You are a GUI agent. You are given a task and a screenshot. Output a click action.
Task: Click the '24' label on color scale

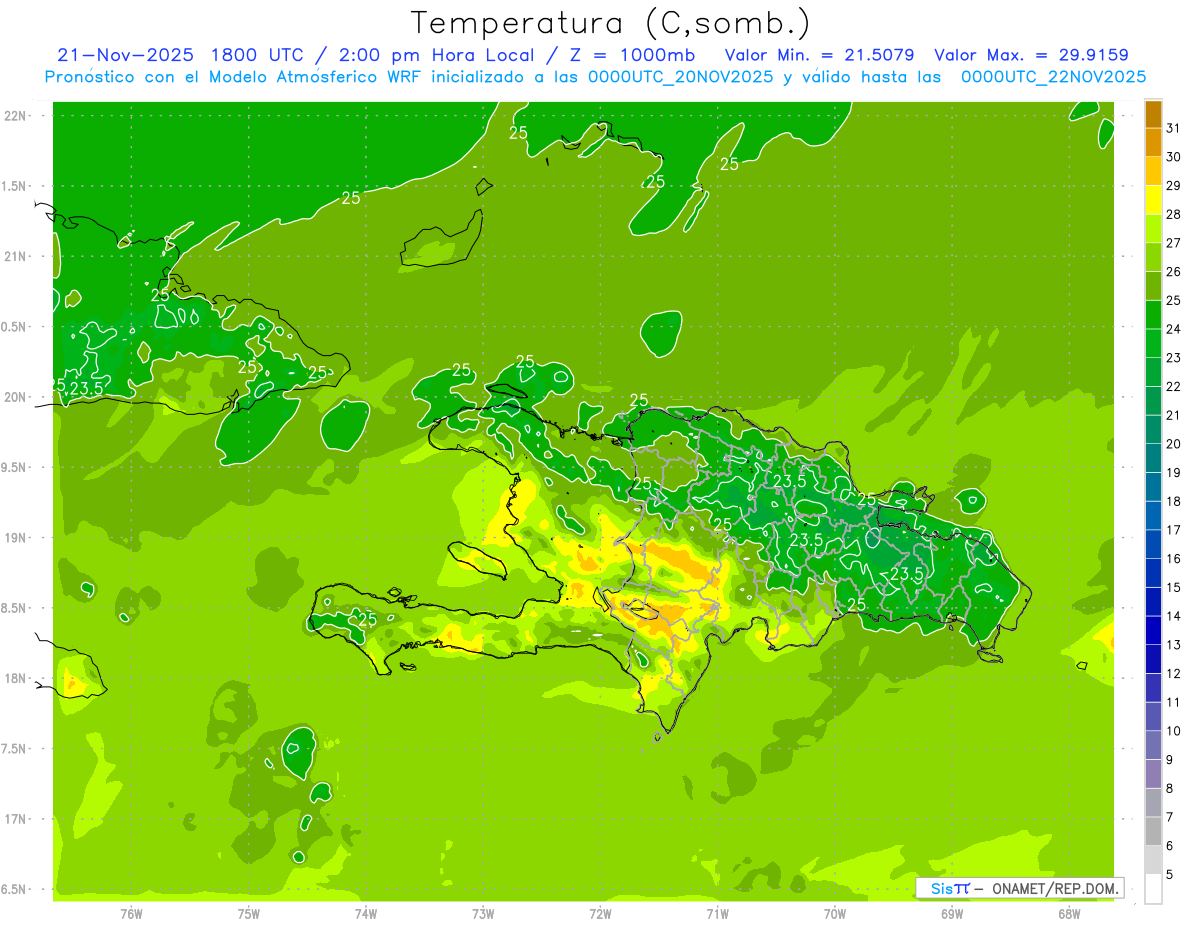point(1174,329)
